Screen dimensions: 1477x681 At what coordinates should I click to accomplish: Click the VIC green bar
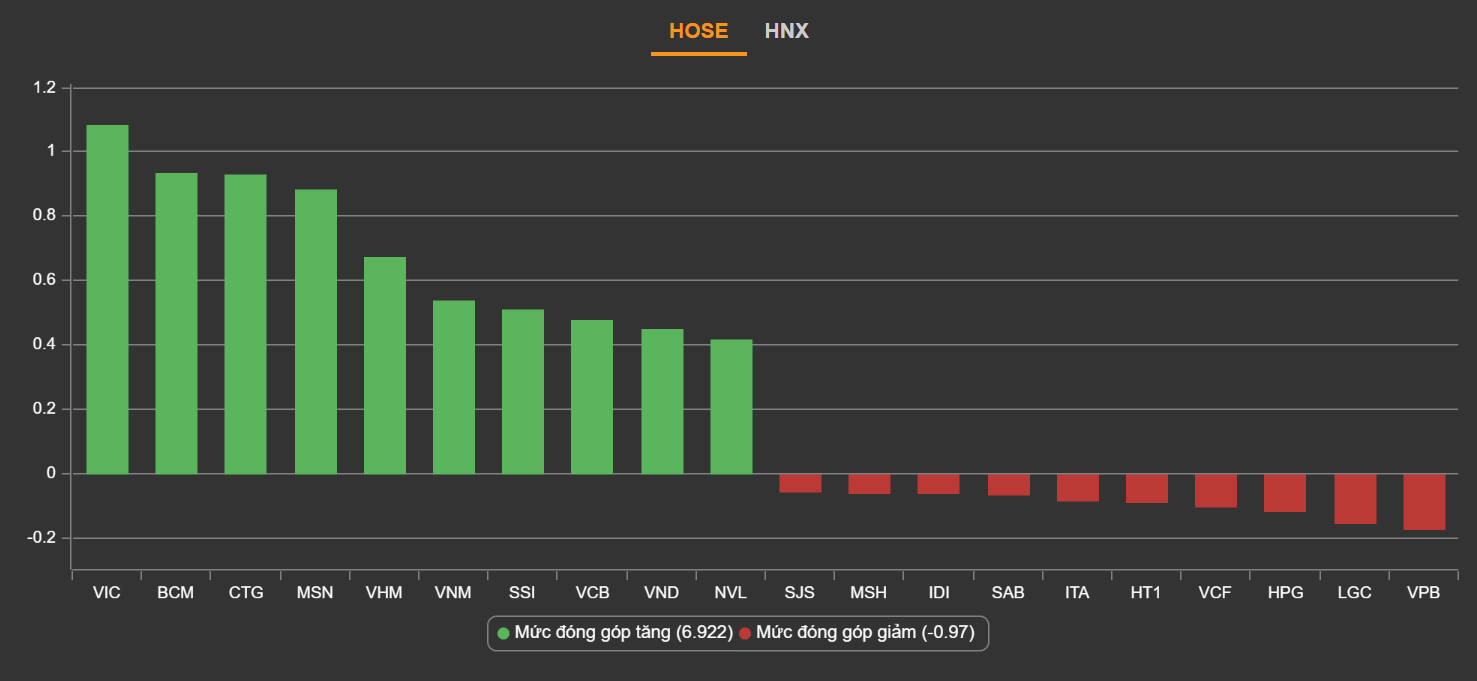click(x=107, y=300)
